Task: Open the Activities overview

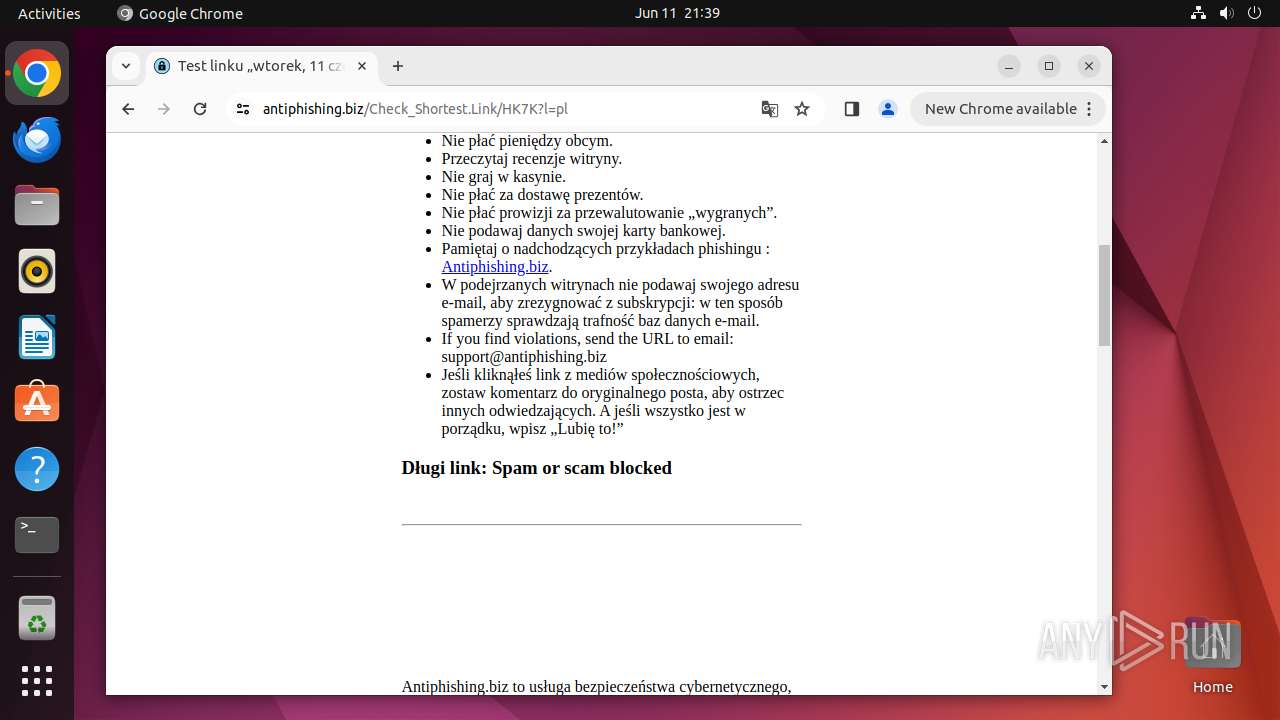Action: click(49, 13)
